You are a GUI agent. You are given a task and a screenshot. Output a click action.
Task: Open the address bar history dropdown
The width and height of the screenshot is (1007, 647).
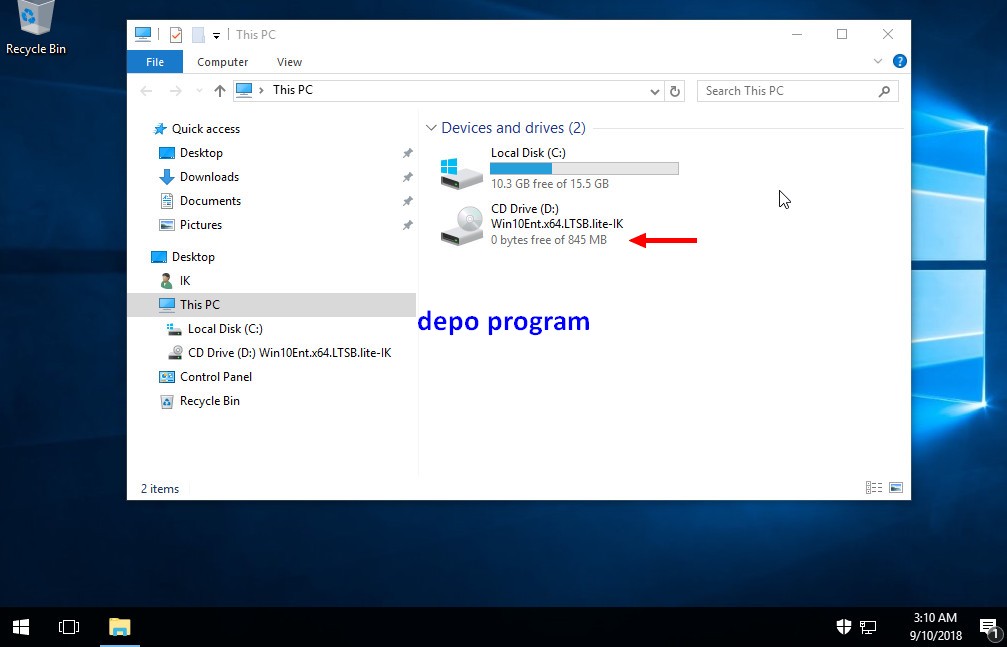click(654, 91)
